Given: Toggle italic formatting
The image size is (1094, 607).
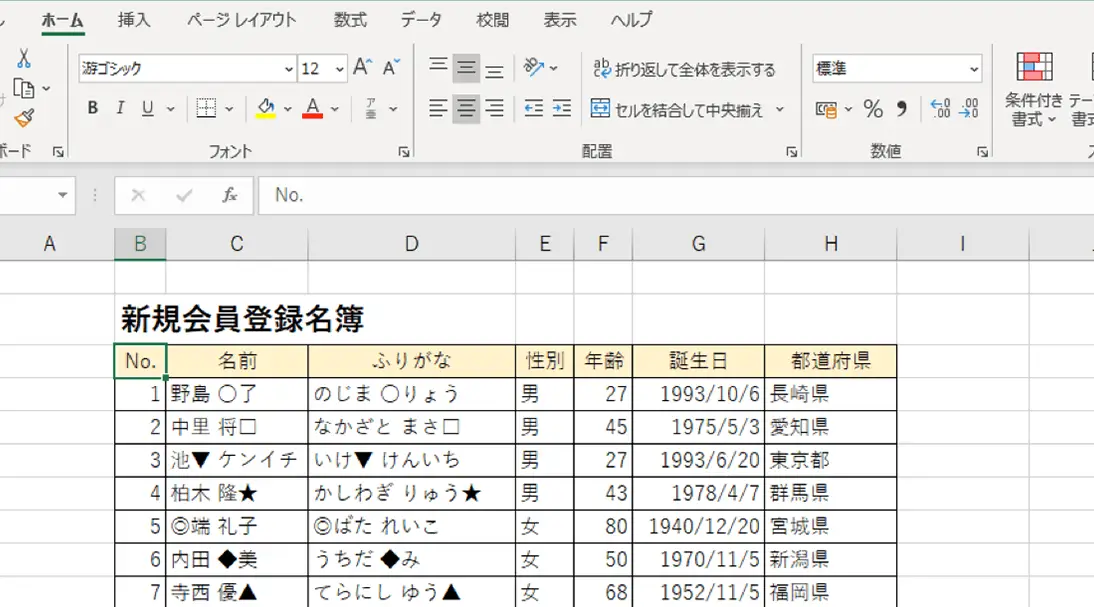Looking at the screenshot, I should pos(120,108).
